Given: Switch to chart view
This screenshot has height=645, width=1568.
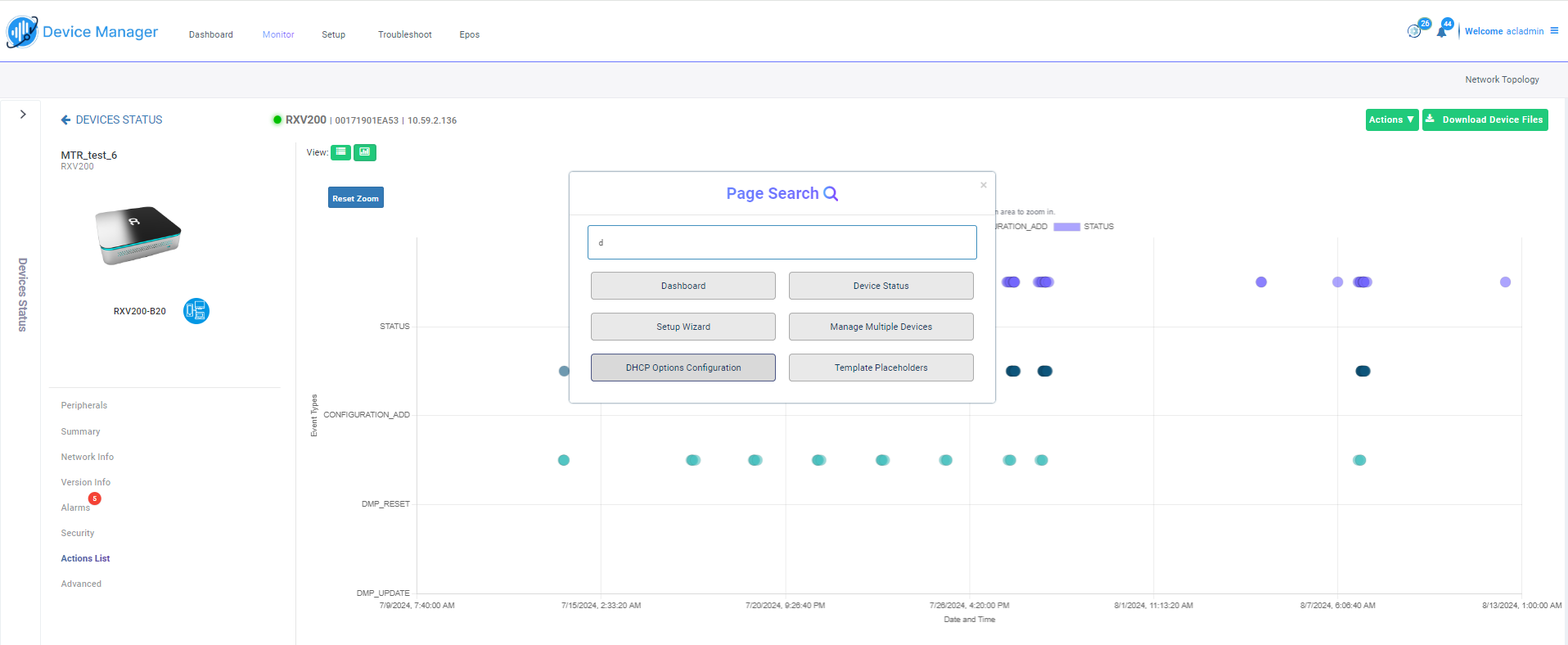Looking at the screenshot, I should tap(365, 152).
